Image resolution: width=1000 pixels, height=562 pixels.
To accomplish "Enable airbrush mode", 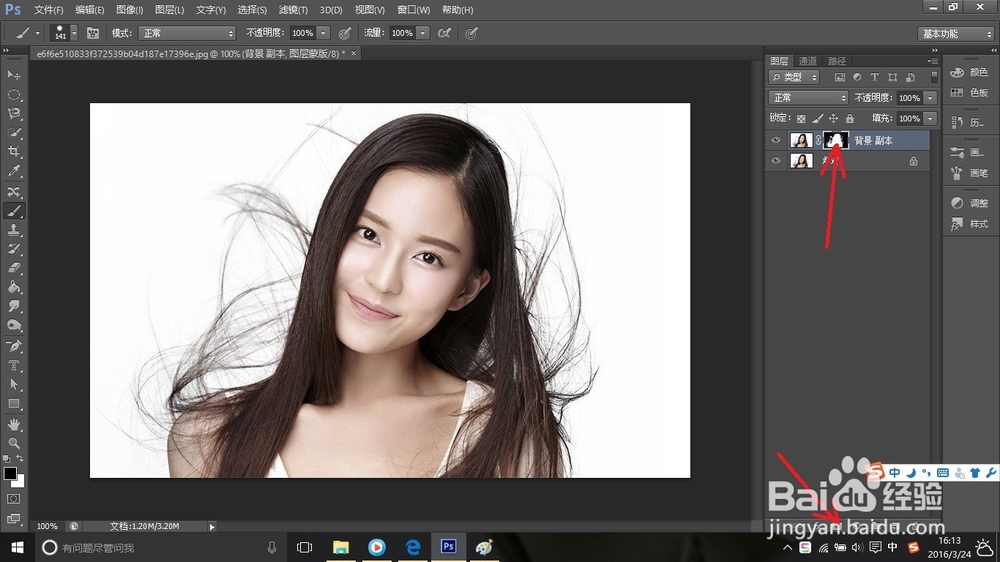I will click(x=445, y=33).
